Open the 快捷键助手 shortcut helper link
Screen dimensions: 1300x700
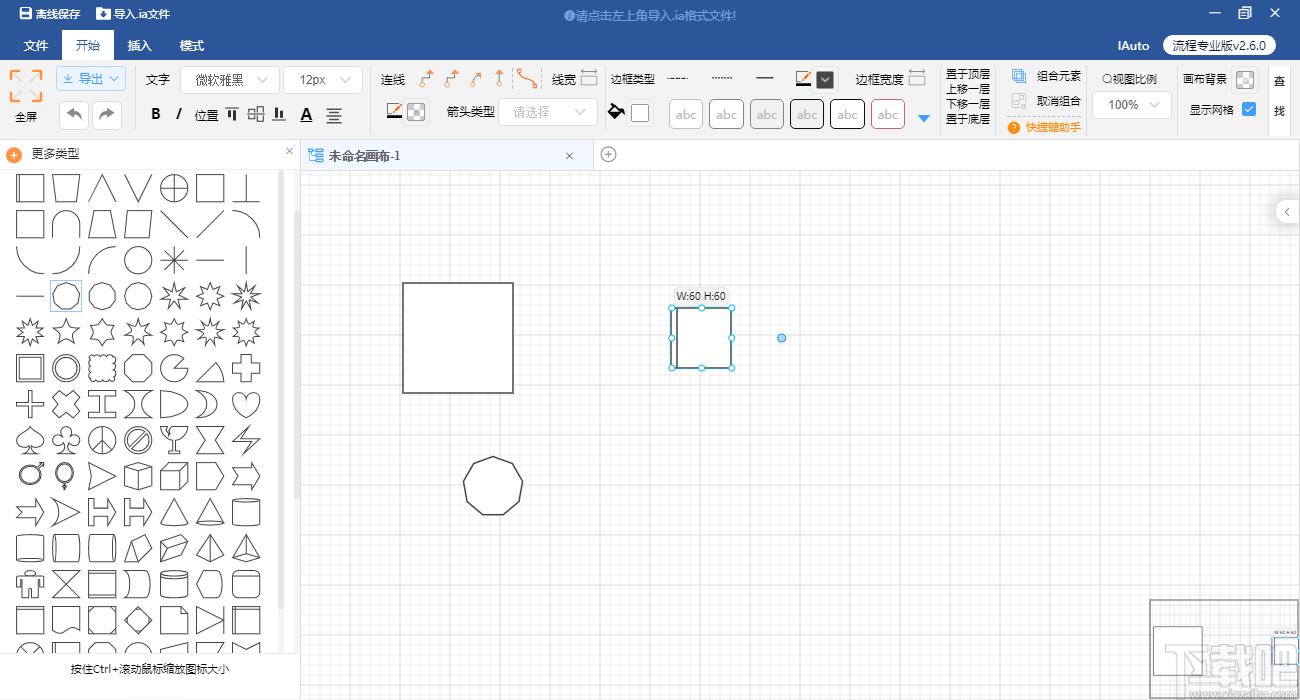click(1045, 127)
